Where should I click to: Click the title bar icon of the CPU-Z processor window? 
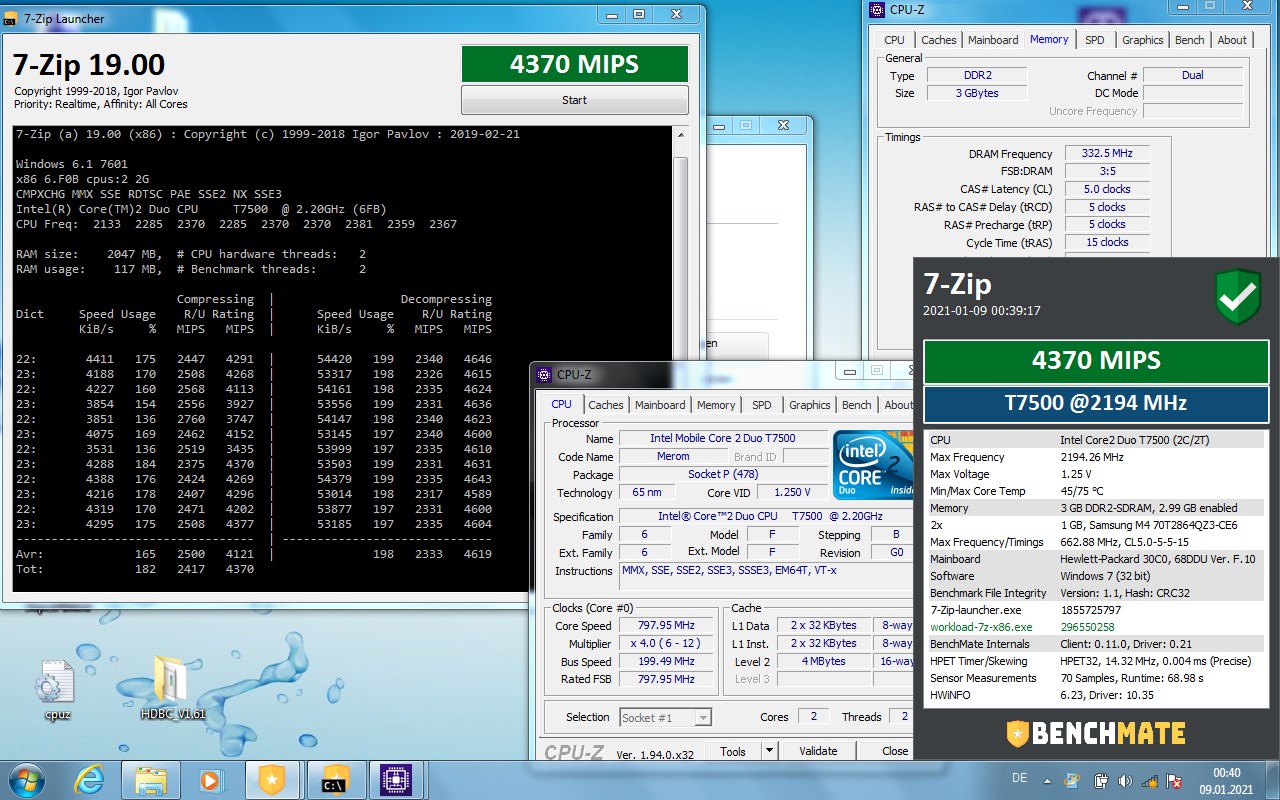(x=544, y=375)
